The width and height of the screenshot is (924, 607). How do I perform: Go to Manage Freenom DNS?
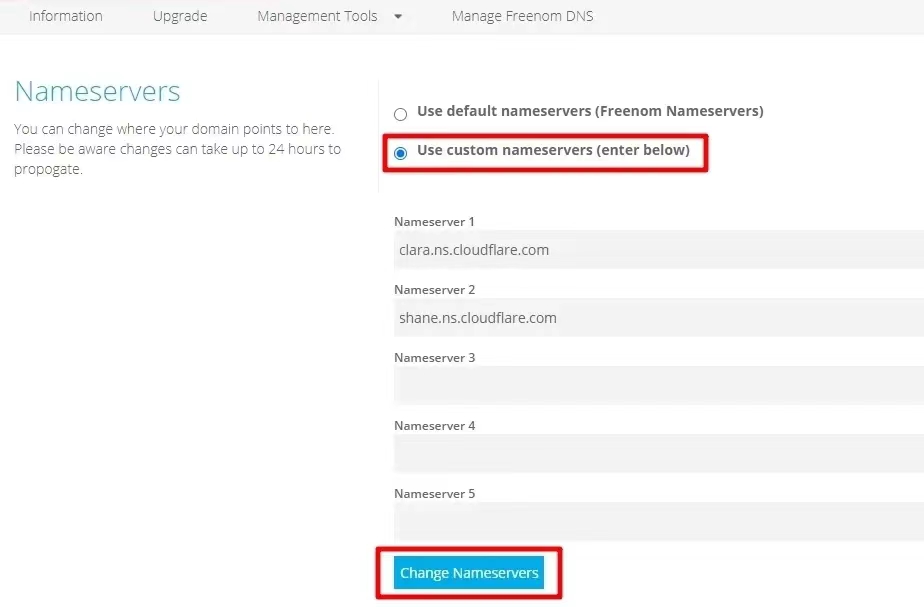(522, 16)
